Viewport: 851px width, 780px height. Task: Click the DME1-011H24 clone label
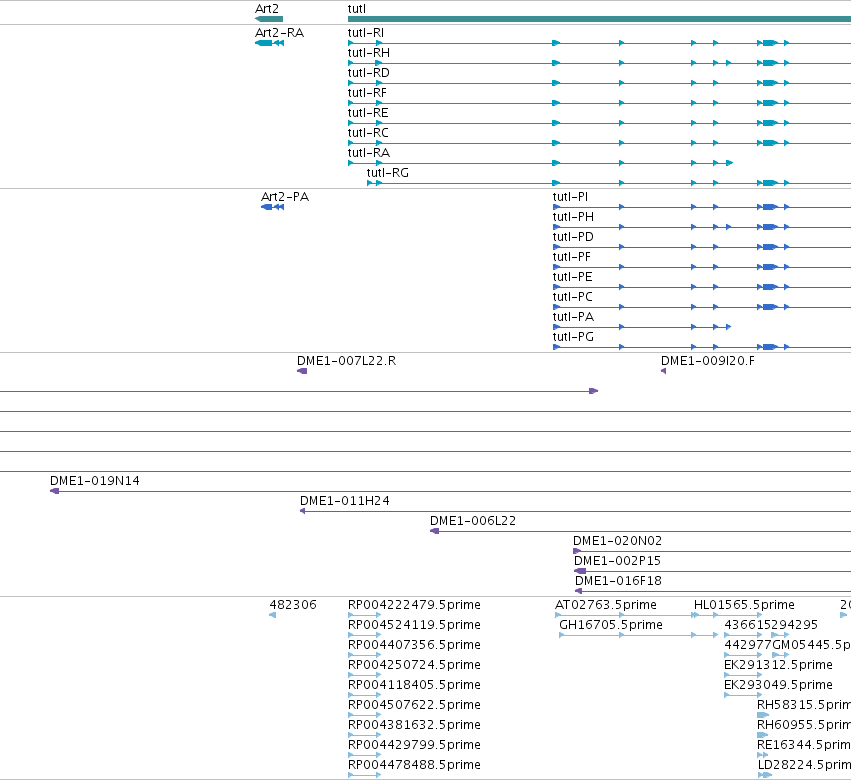click(345, 501)
